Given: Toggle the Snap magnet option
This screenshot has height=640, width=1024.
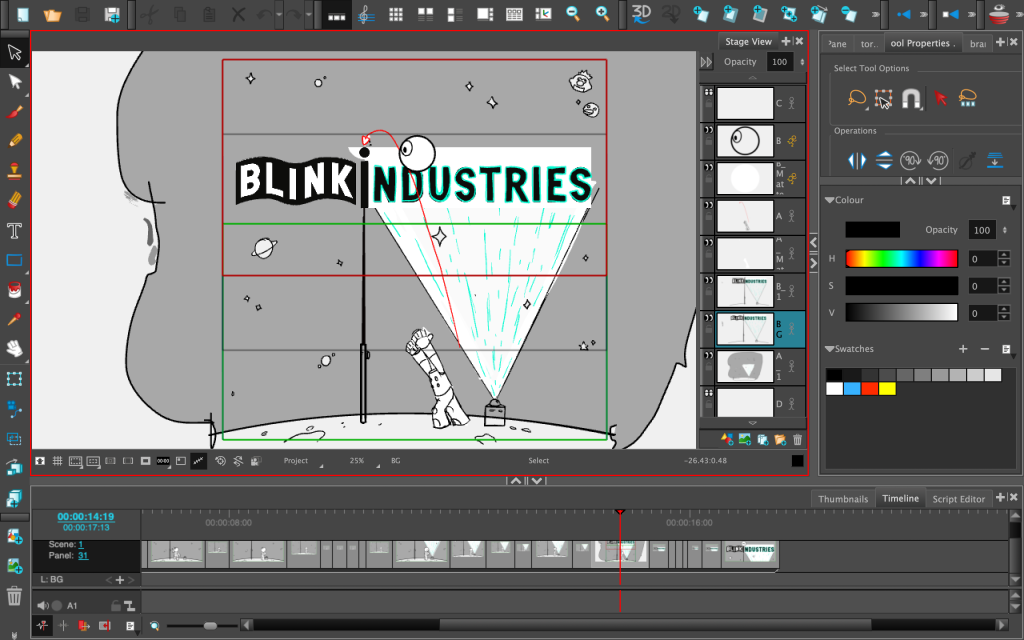Looking at the screenshot, I should tap(911, 99).
